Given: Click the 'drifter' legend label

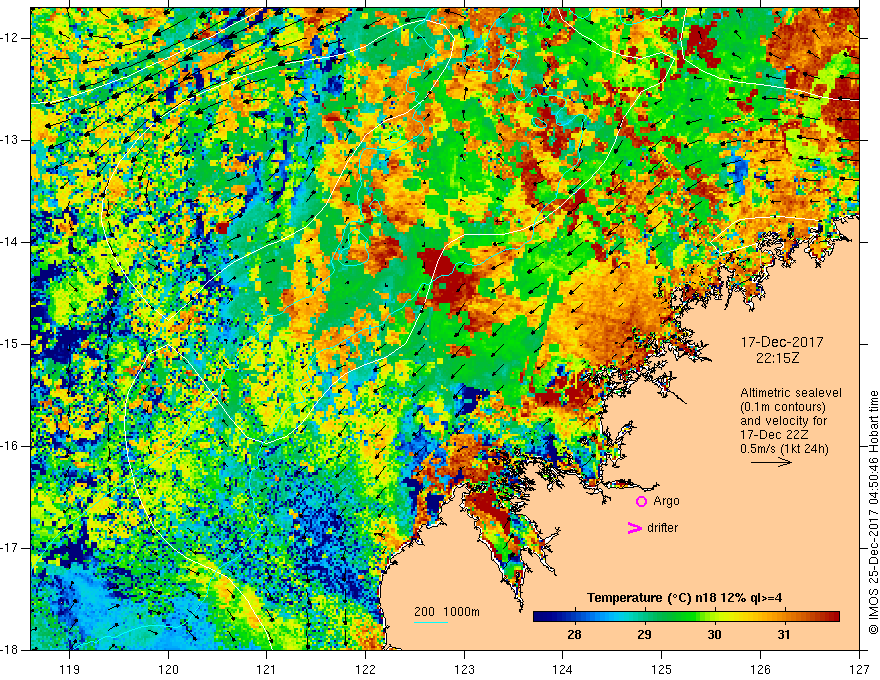Looking at the screenshot, I should pyautogui.click(x=662, y=528).
